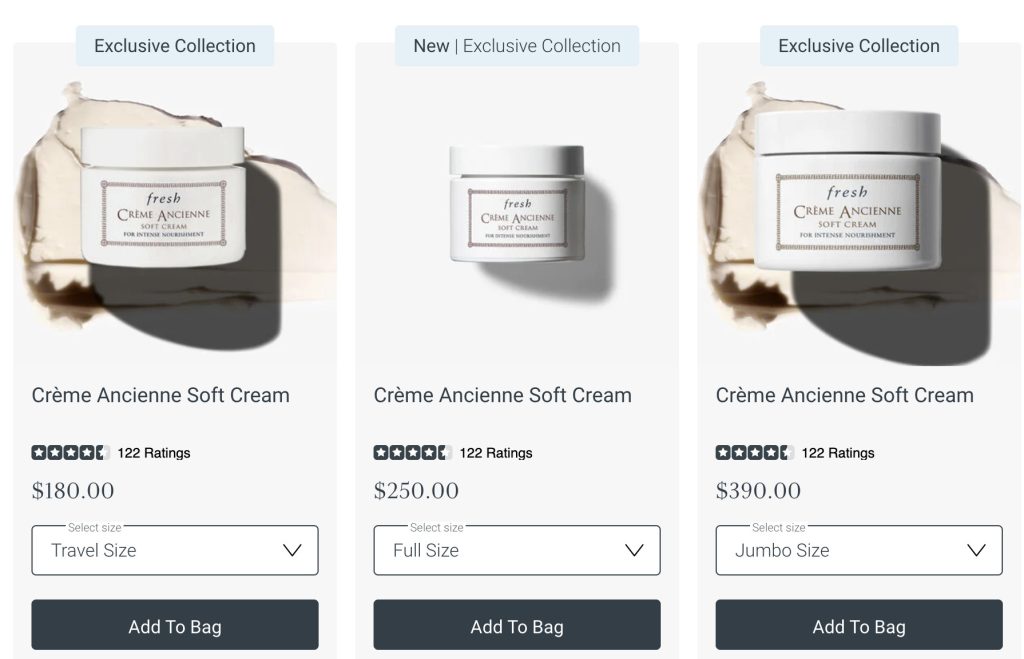Click star rating icons of $180.00 product
Screen dimensions: 1024x659
[x=71, y=452]
